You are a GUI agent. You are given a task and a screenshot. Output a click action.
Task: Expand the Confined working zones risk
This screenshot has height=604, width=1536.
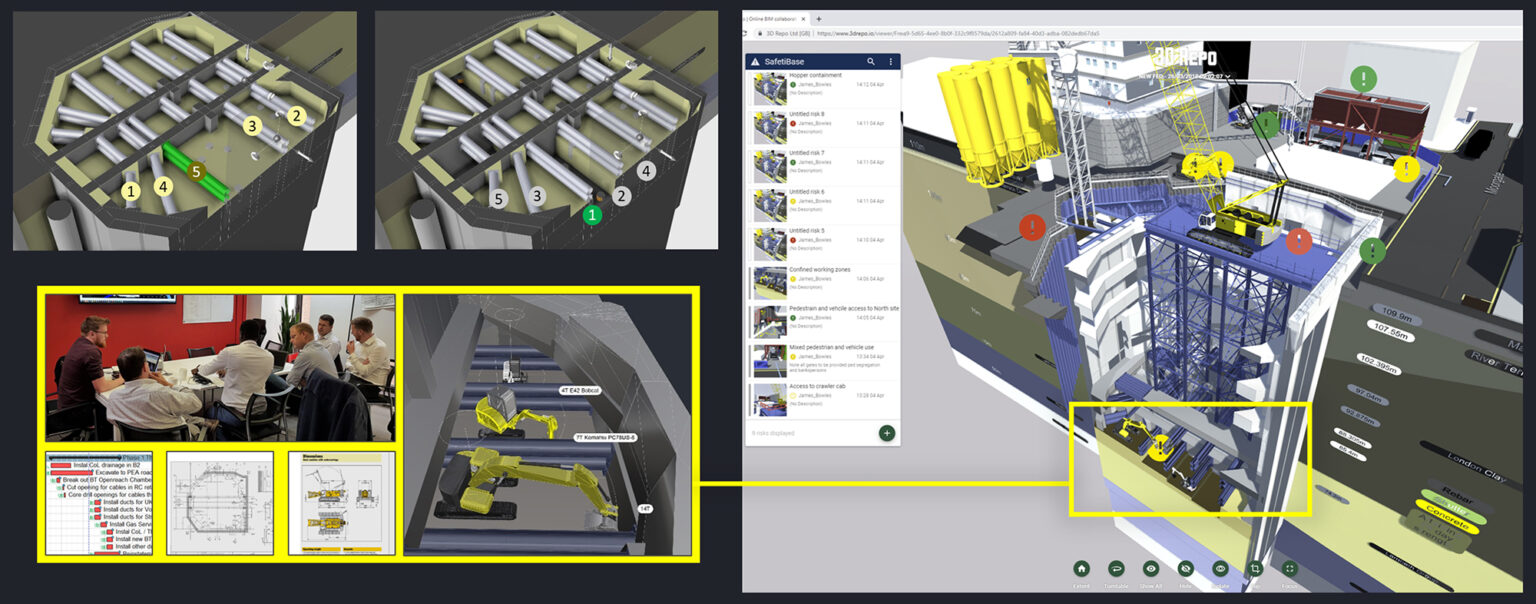point(820,270)
